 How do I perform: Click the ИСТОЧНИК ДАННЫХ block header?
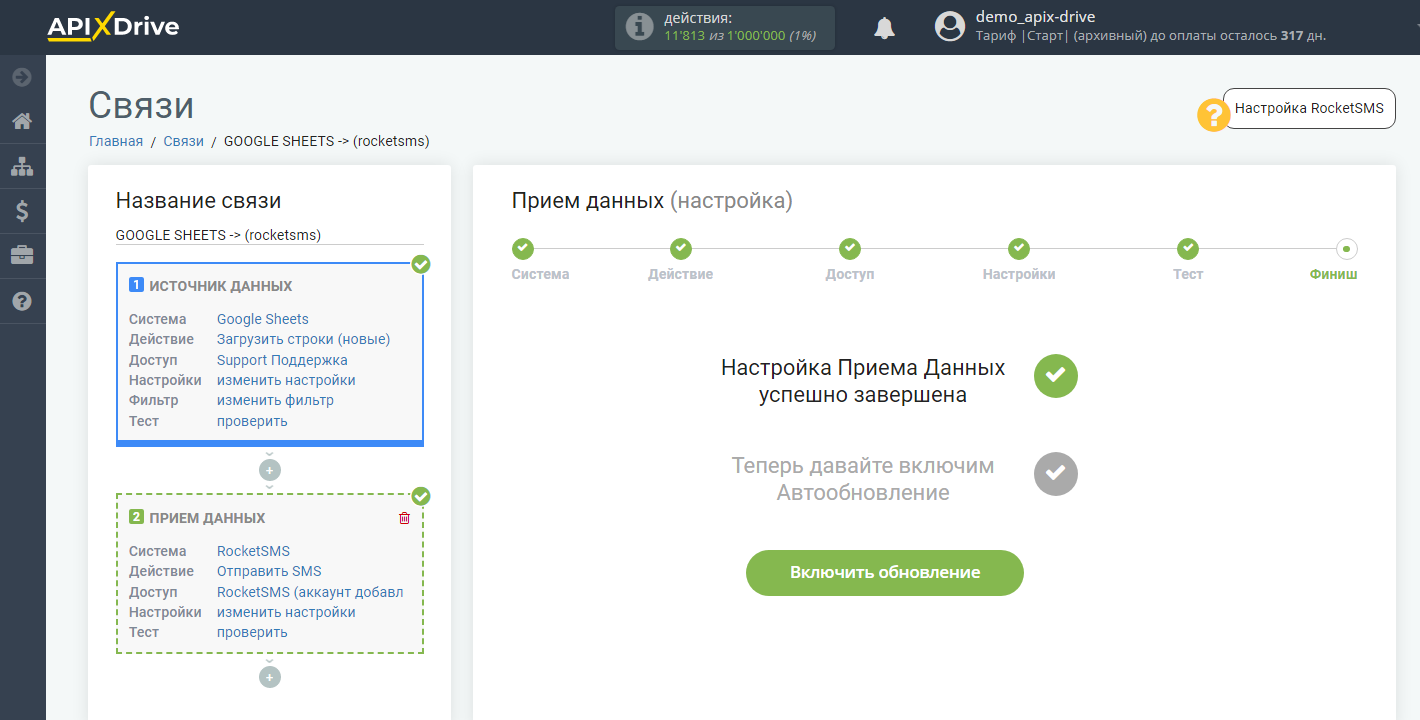211,285
